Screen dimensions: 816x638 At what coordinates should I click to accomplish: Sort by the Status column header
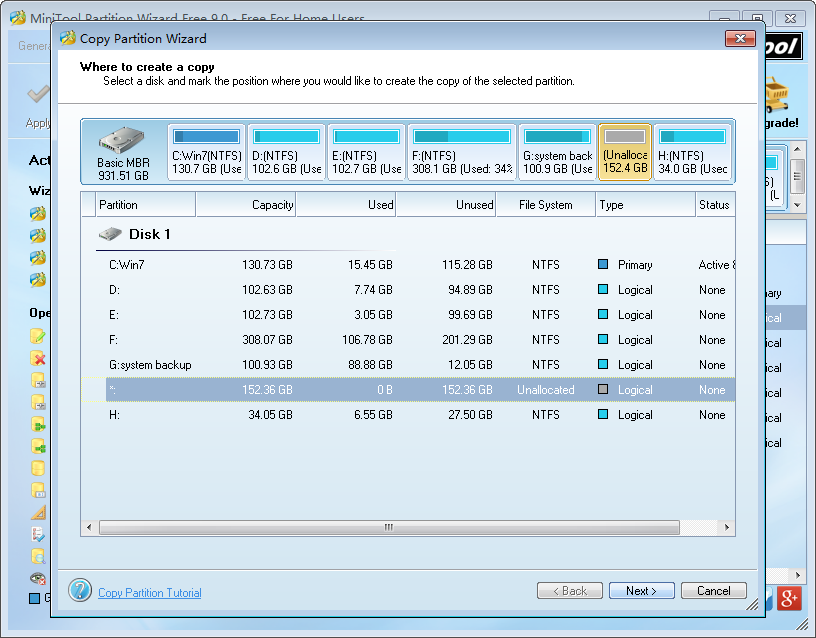(715, 205)
